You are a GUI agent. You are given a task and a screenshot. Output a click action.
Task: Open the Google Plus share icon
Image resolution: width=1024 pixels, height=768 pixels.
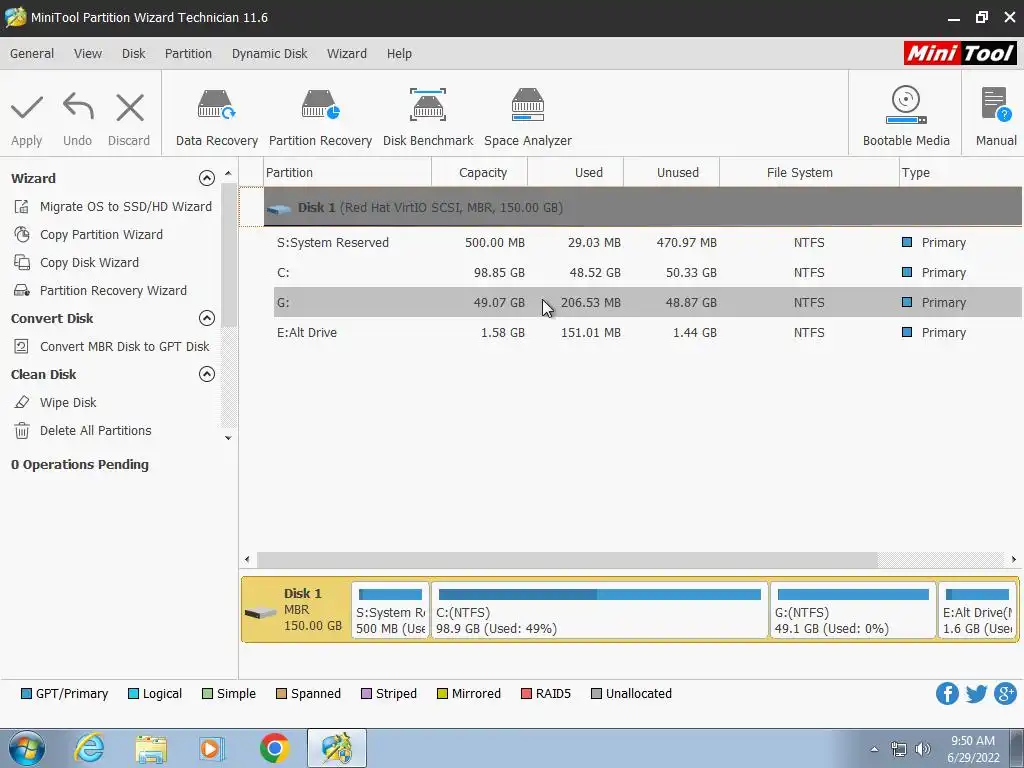coord(1006,694)
